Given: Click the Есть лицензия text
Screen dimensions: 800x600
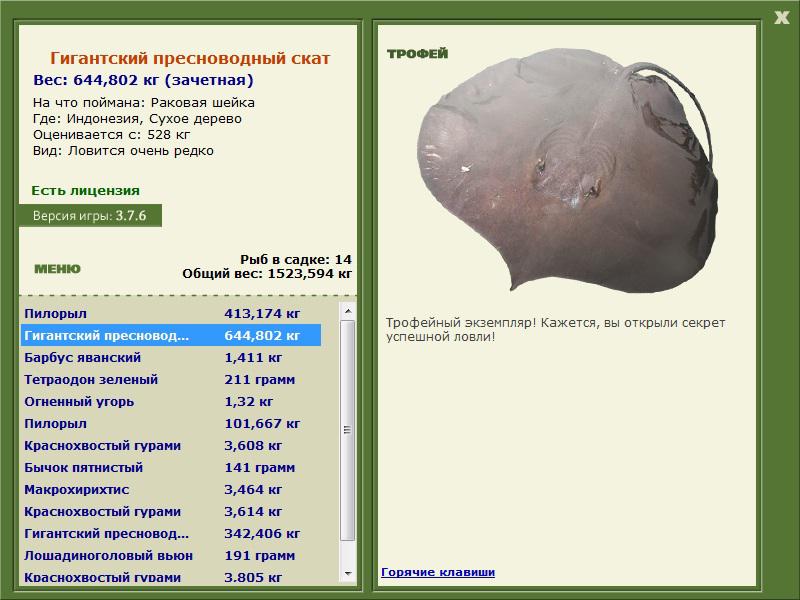Looking at the screenshot, I should 85,190.
